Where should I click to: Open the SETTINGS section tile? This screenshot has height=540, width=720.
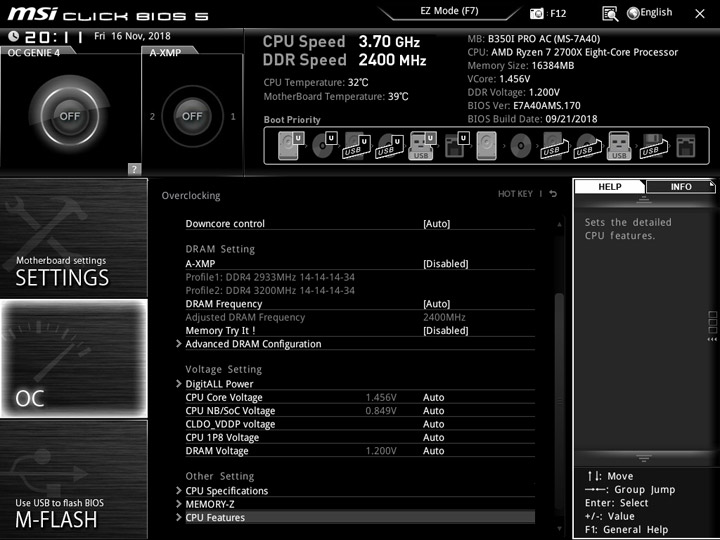[x=74, y=238]
